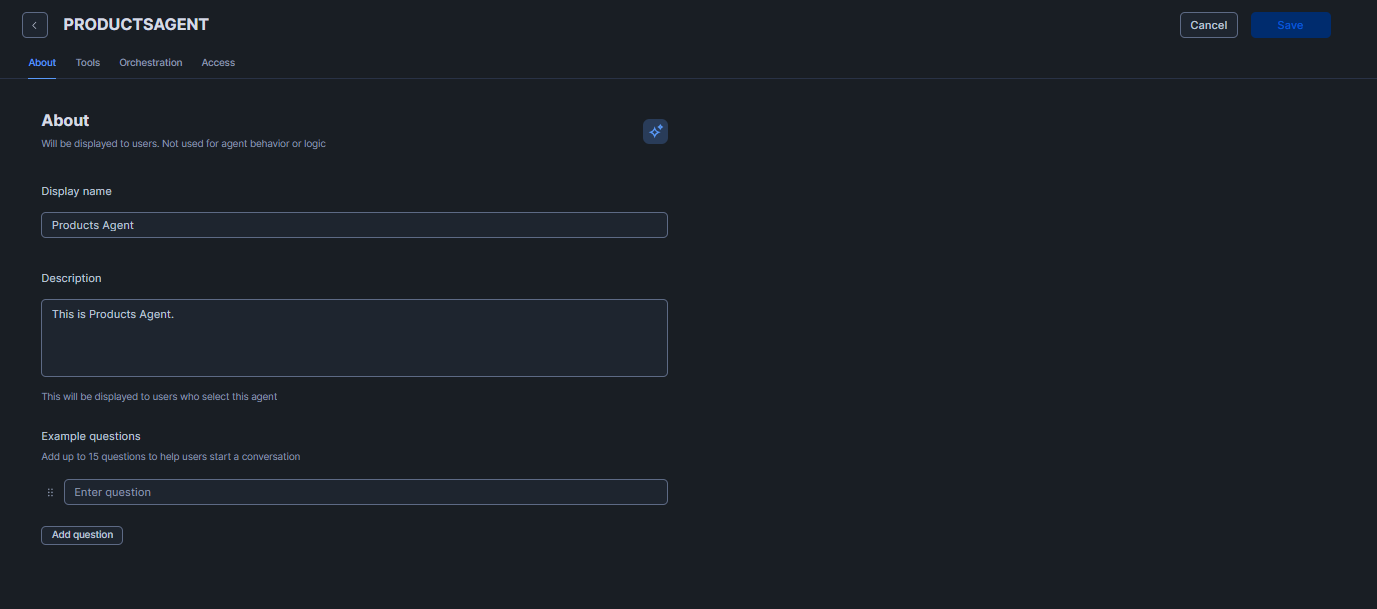
Task: Select the AI generate icon near About heading
Action: 655,131
